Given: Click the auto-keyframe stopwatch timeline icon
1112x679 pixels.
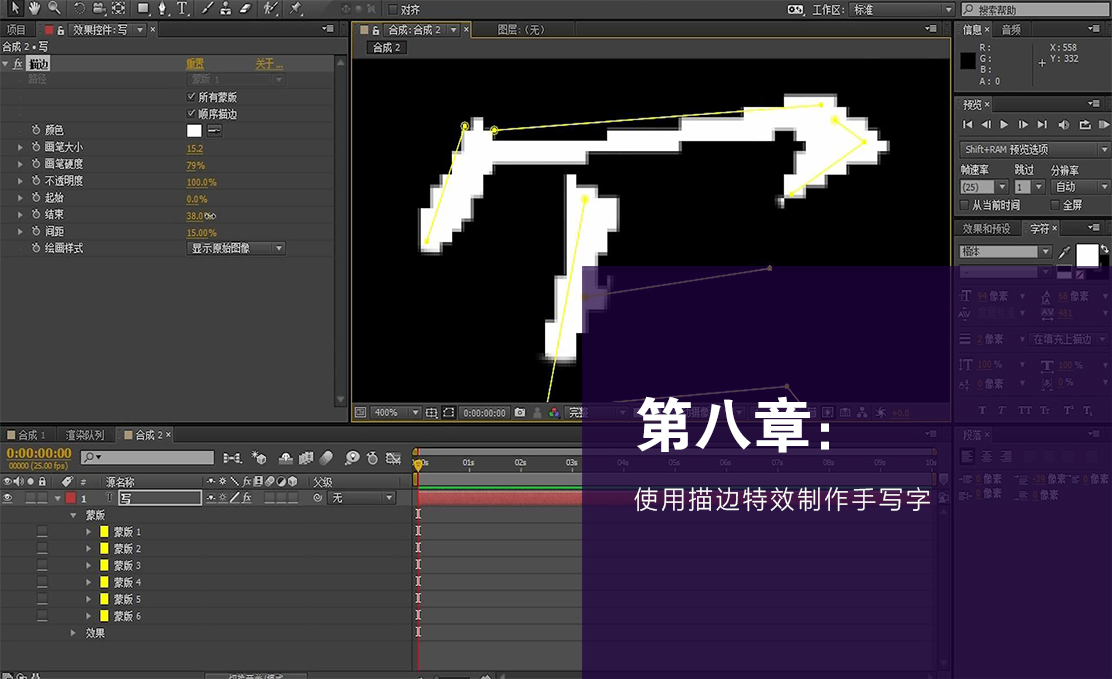Looking at the screenshot, I should coord(372,458).
